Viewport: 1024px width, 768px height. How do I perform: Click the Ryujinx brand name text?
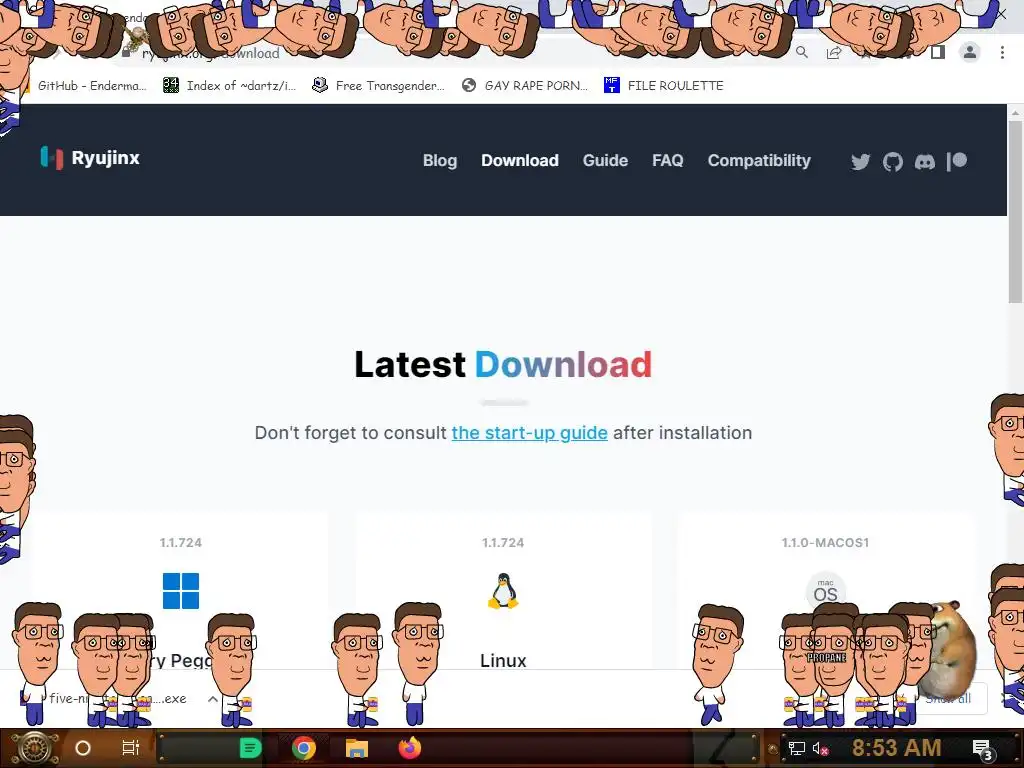click(x=105, y=158)
